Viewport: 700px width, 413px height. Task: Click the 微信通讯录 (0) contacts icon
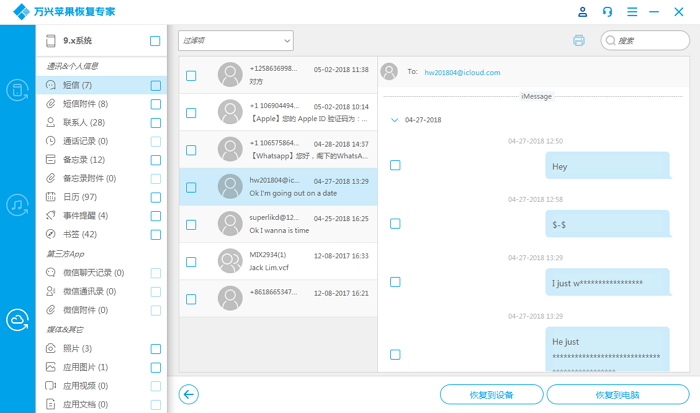[51, 291]
